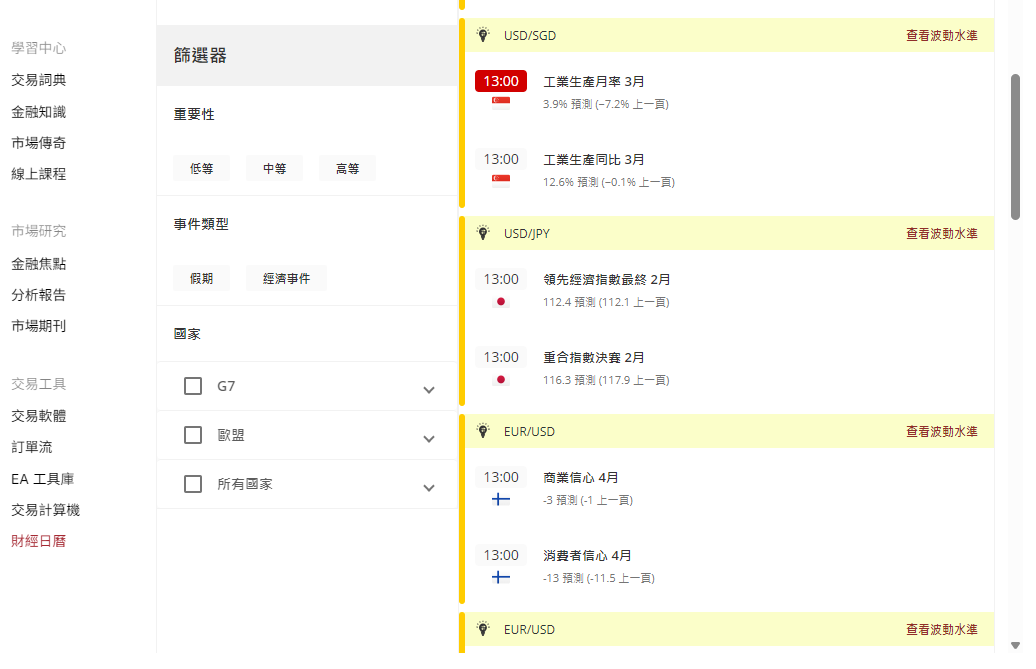Click the Singapore flag for 工業生產同比 3月

coord(501,180)
